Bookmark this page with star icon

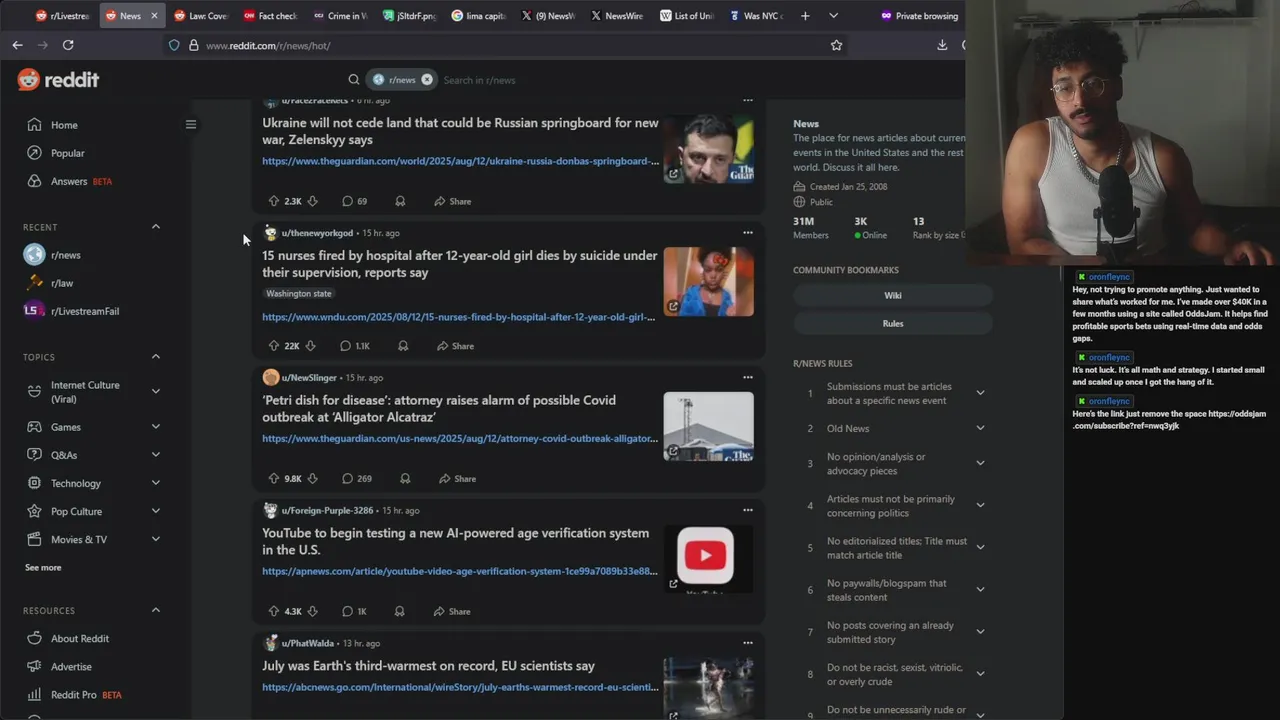836,45
